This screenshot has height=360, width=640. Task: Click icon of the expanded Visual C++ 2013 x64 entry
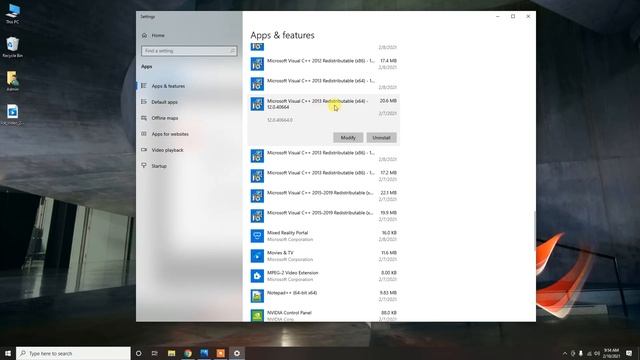pyautogui.click(x=257, y=104)
